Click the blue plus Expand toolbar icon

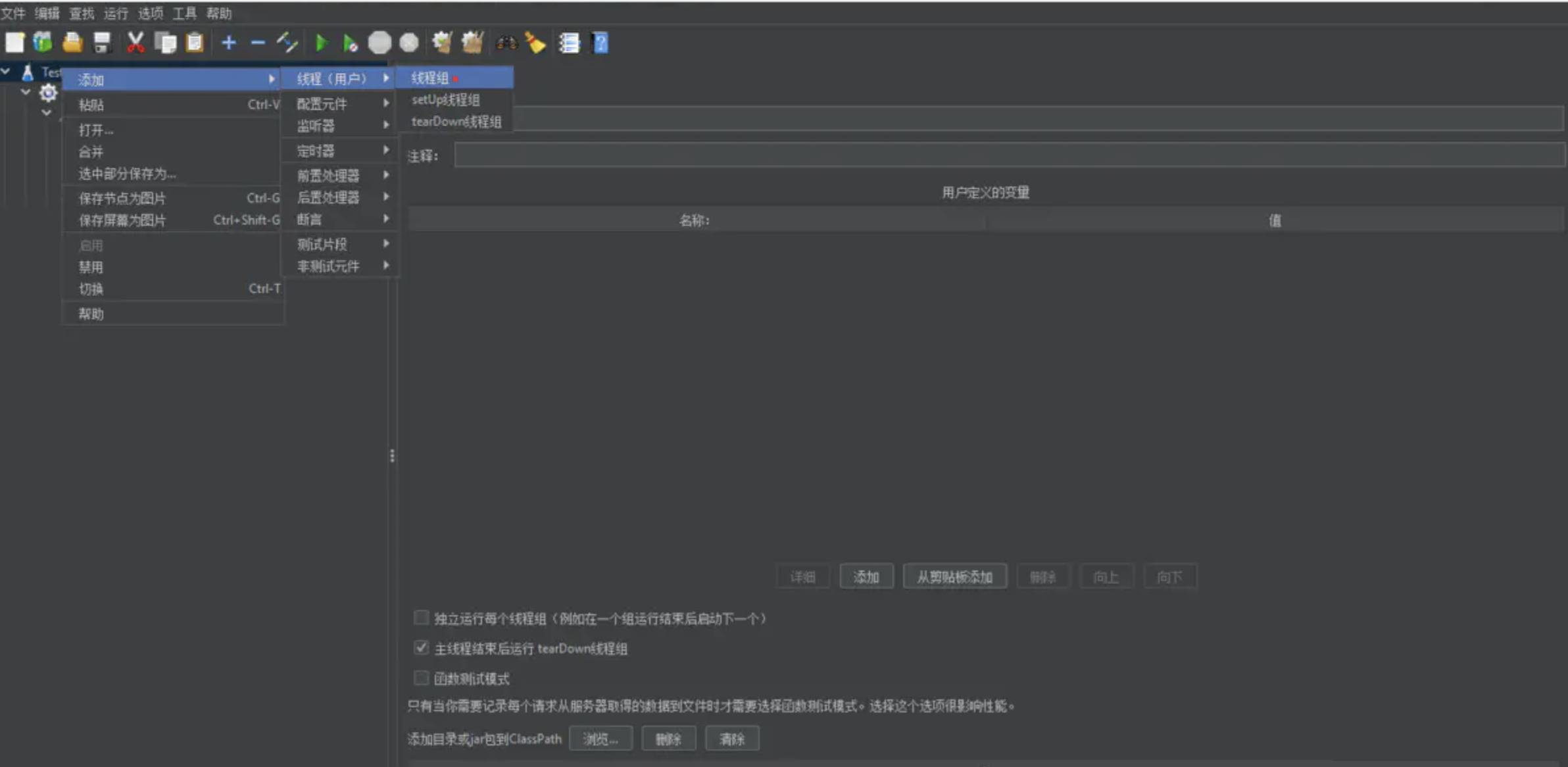(x=229, y=43)
